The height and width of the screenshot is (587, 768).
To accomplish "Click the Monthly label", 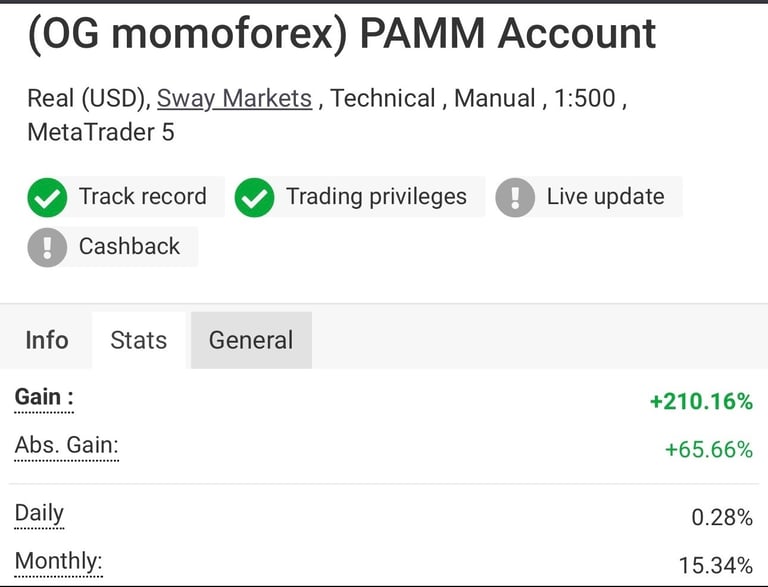I will pos(58,561).
